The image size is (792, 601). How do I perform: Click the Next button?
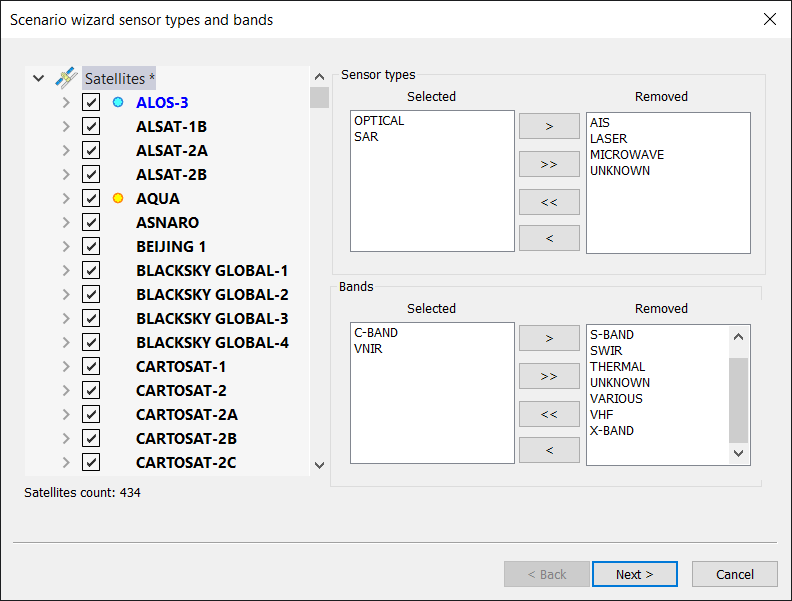[x=634, y=574]
